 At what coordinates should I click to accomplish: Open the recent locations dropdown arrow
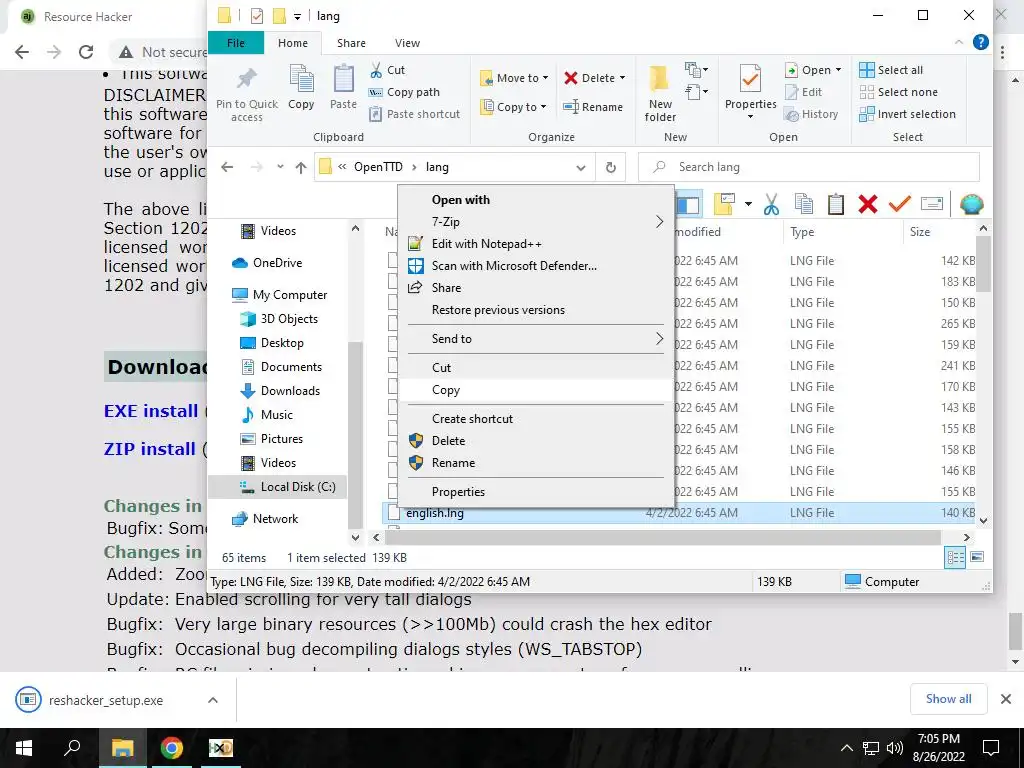pos(280,167)
